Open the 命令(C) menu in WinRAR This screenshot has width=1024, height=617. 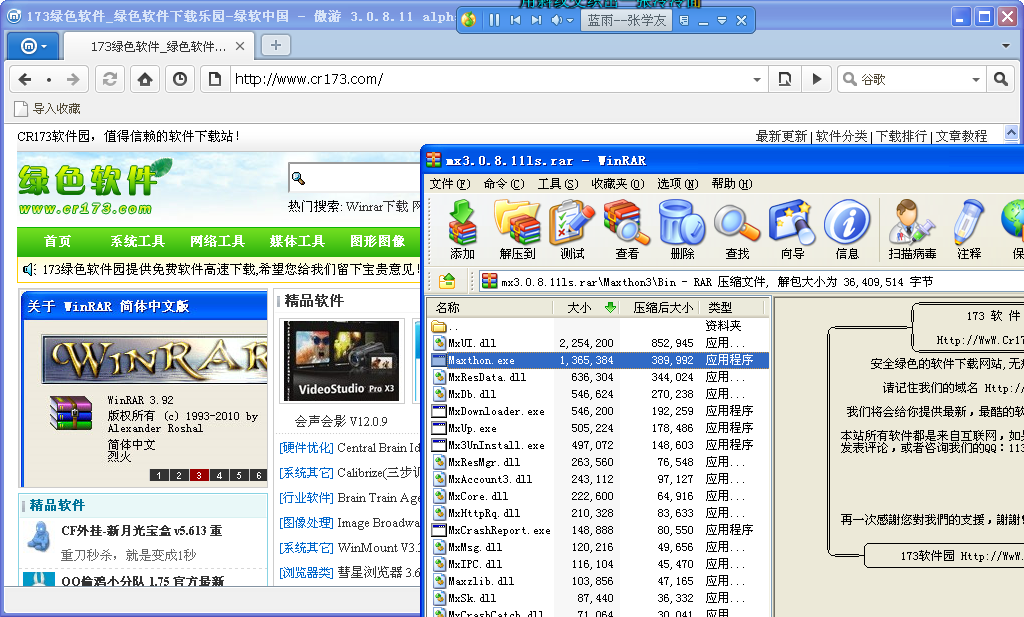pyautogui.click(x=503, y=184)
